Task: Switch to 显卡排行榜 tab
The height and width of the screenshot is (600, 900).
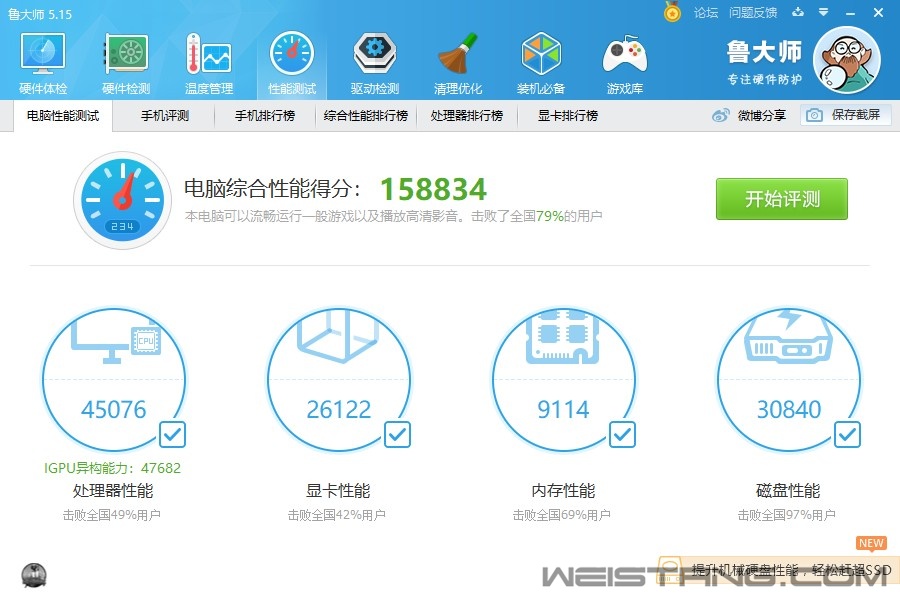Action: [568, 116]
